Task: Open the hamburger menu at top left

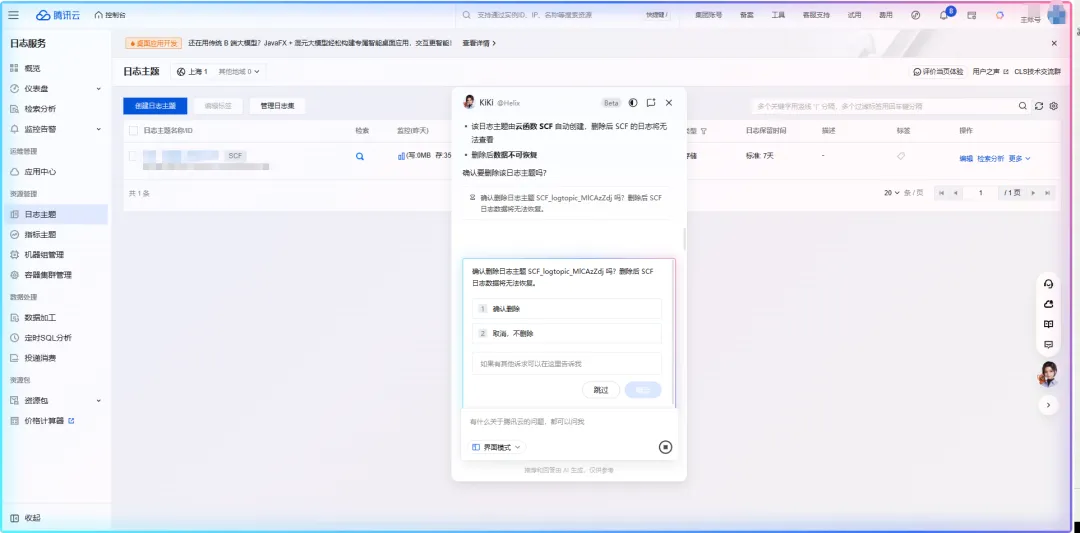Action: click(14, 14)
